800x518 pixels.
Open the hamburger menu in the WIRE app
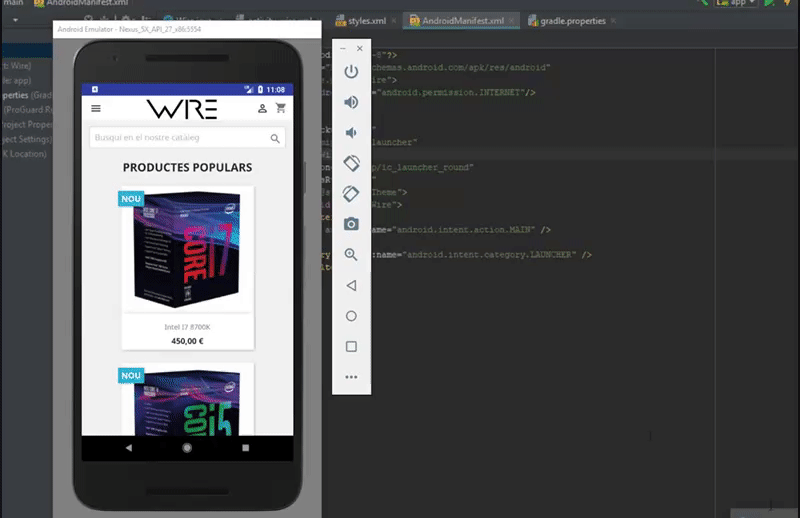pos(96,108)
